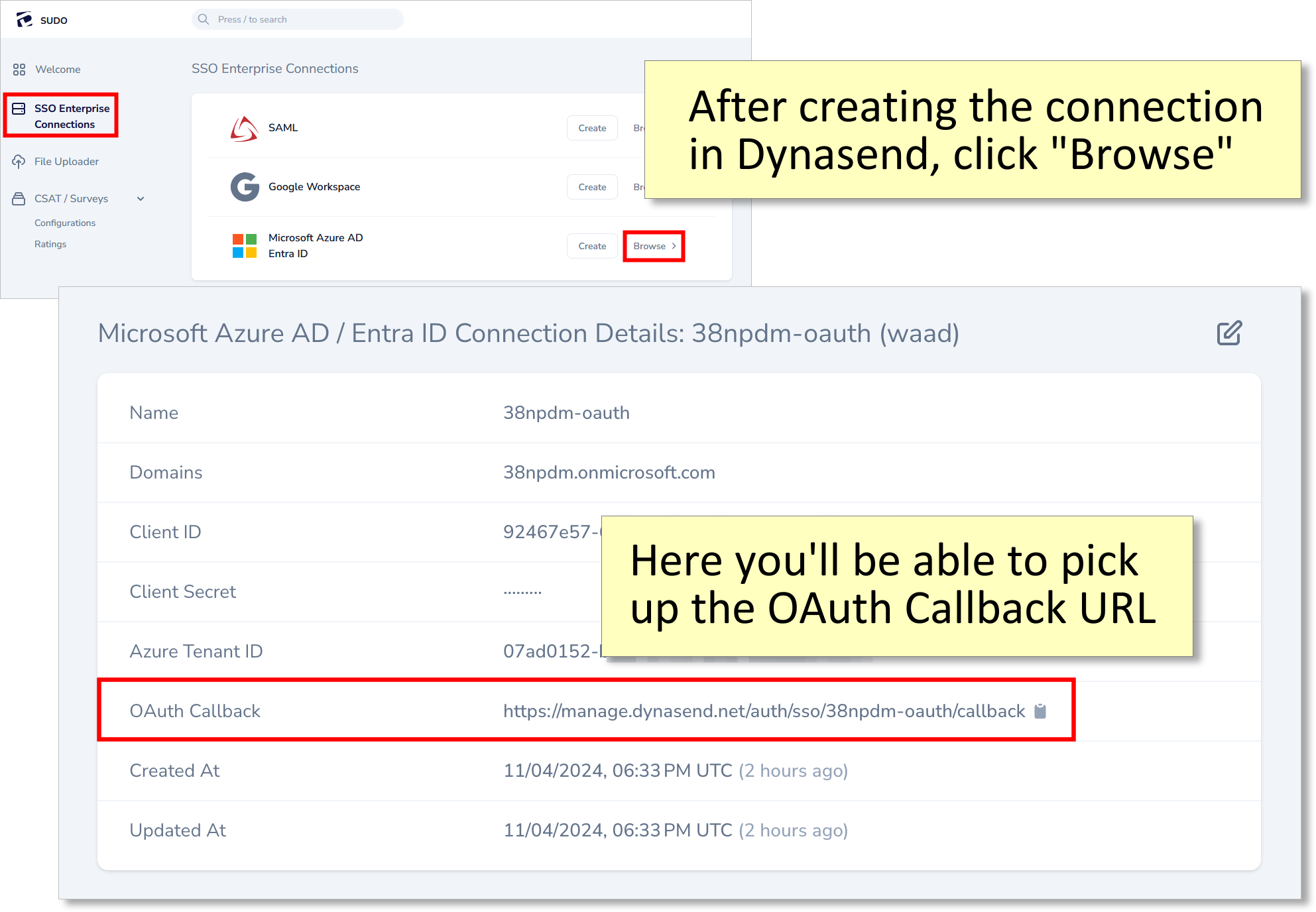Click the SSO Enterprise Connections icon
This screenshot has width=1316, height=912.
(x=19, y=109)
